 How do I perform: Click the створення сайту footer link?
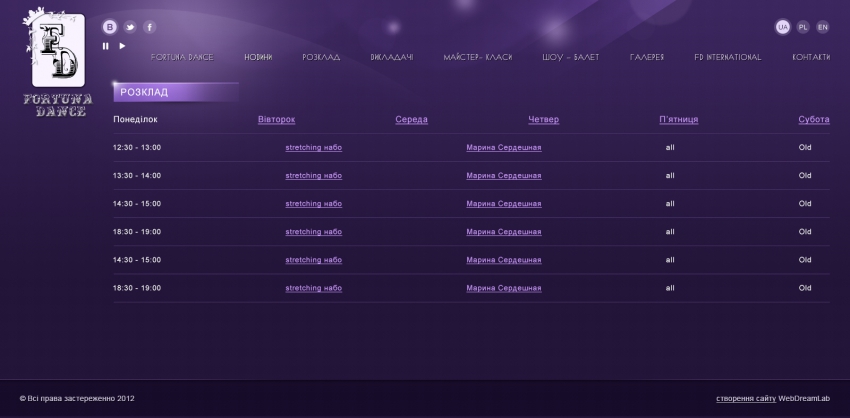pos(745,398)
